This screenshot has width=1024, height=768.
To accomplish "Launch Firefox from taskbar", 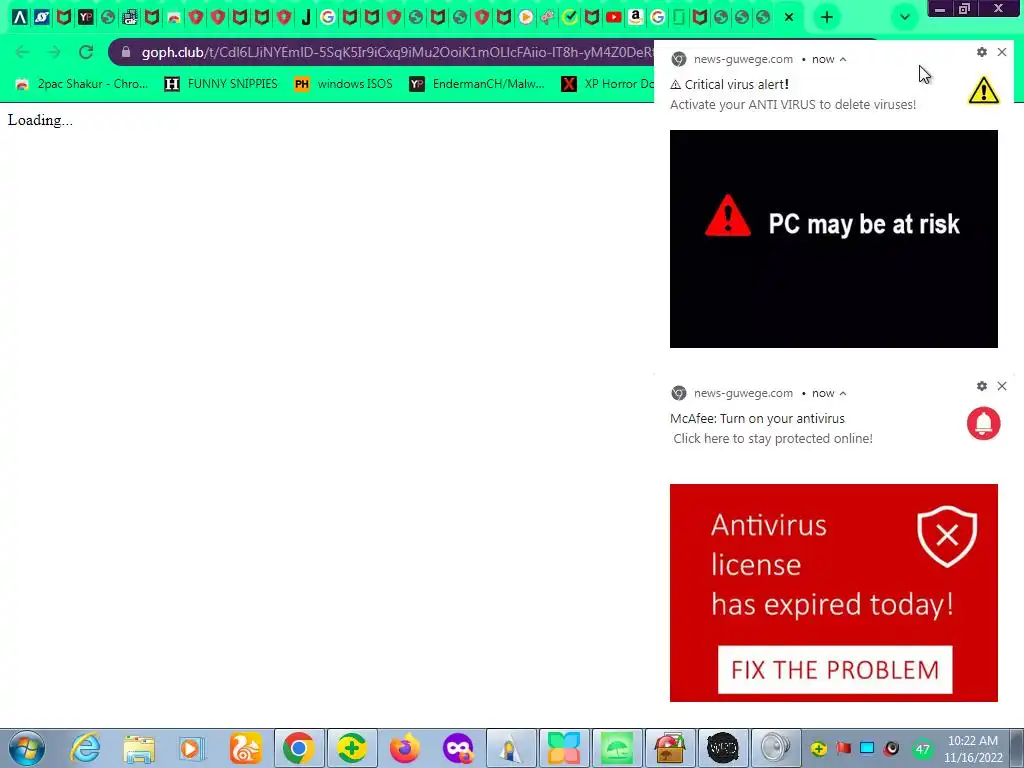I will point(405,748).
